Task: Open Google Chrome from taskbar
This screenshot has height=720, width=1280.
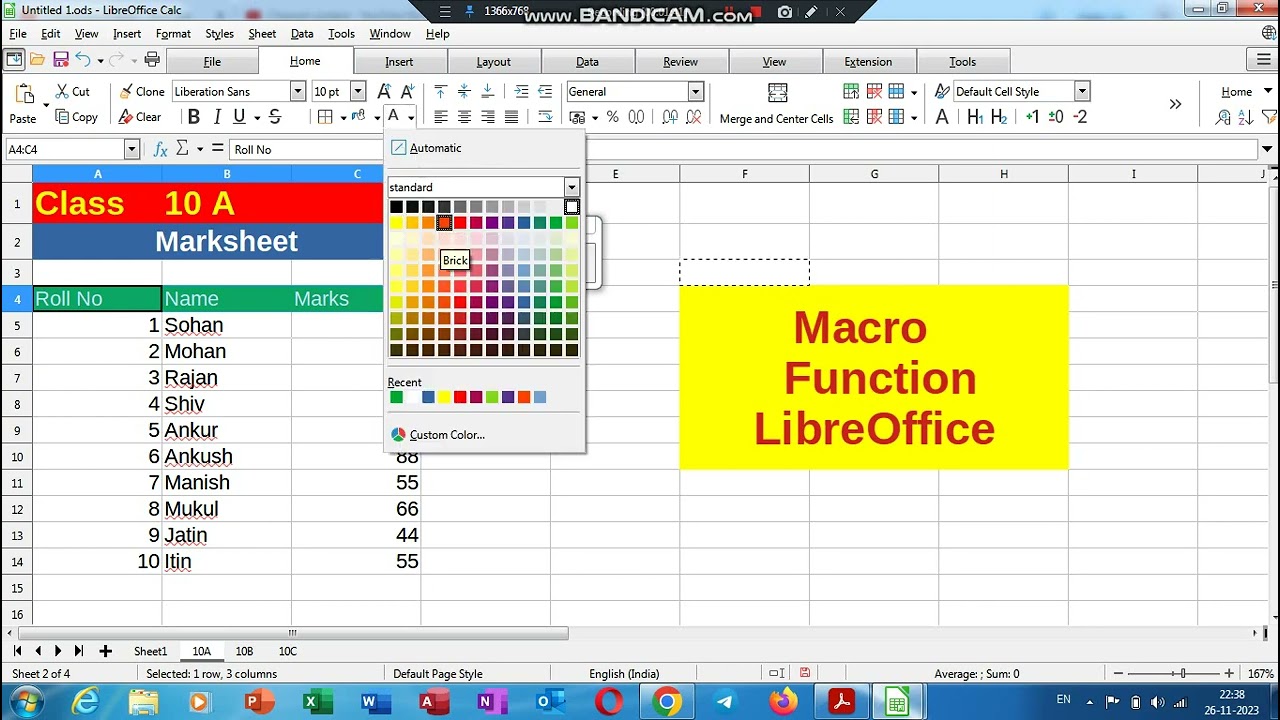Action: [x=667, y=702]
